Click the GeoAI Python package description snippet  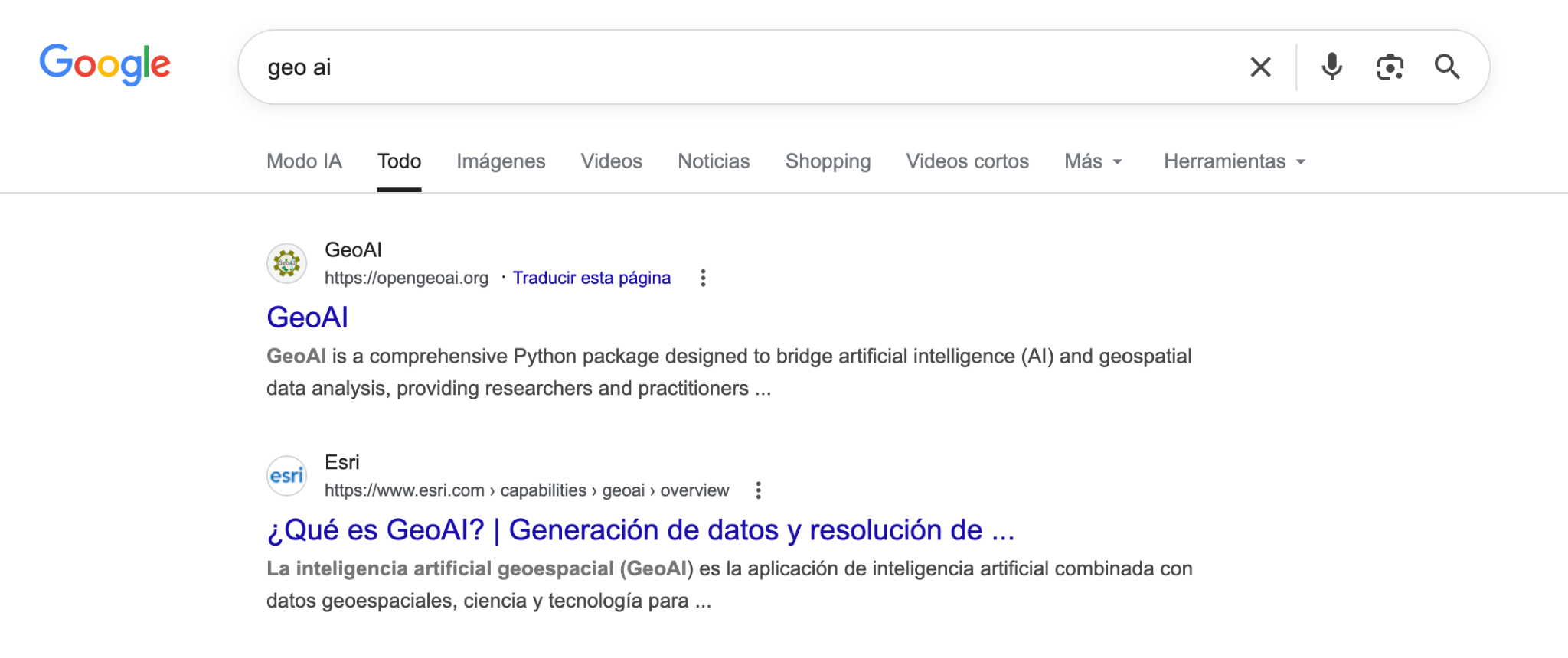729,373
